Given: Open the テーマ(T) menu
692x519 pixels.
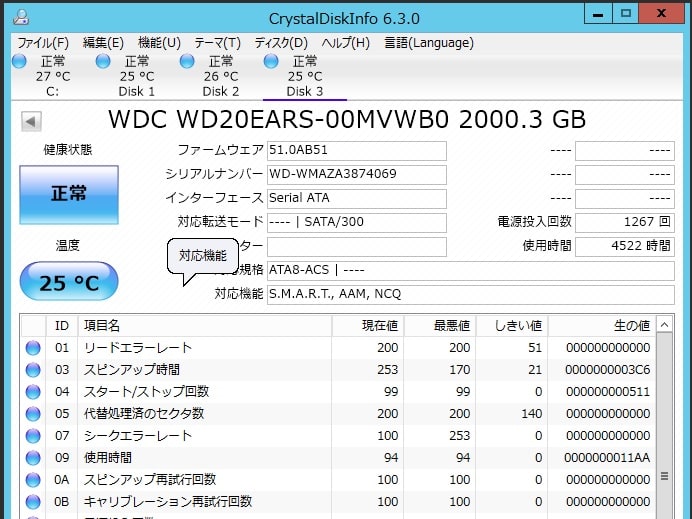Looking at the screenshot, I should 218,43.
